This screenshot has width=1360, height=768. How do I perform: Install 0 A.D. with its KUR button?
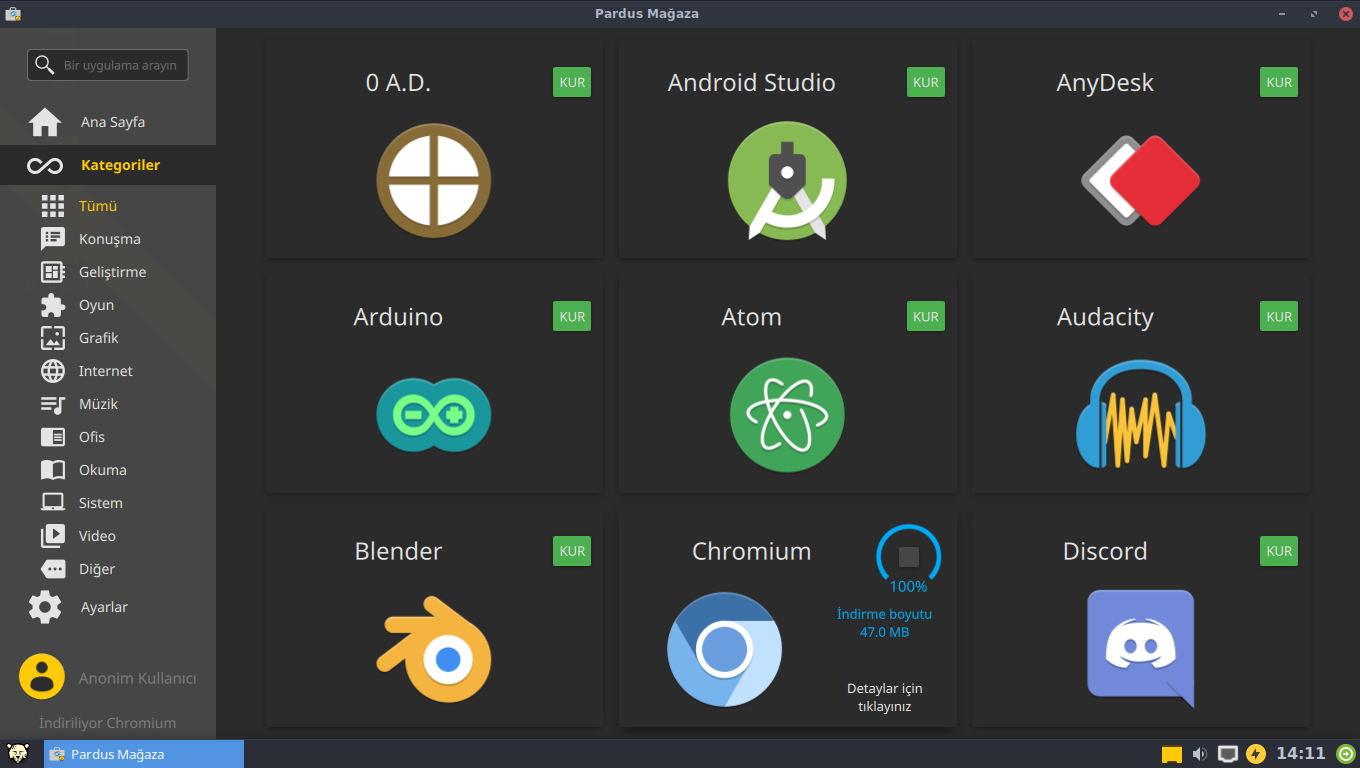[x=572, y=82]
